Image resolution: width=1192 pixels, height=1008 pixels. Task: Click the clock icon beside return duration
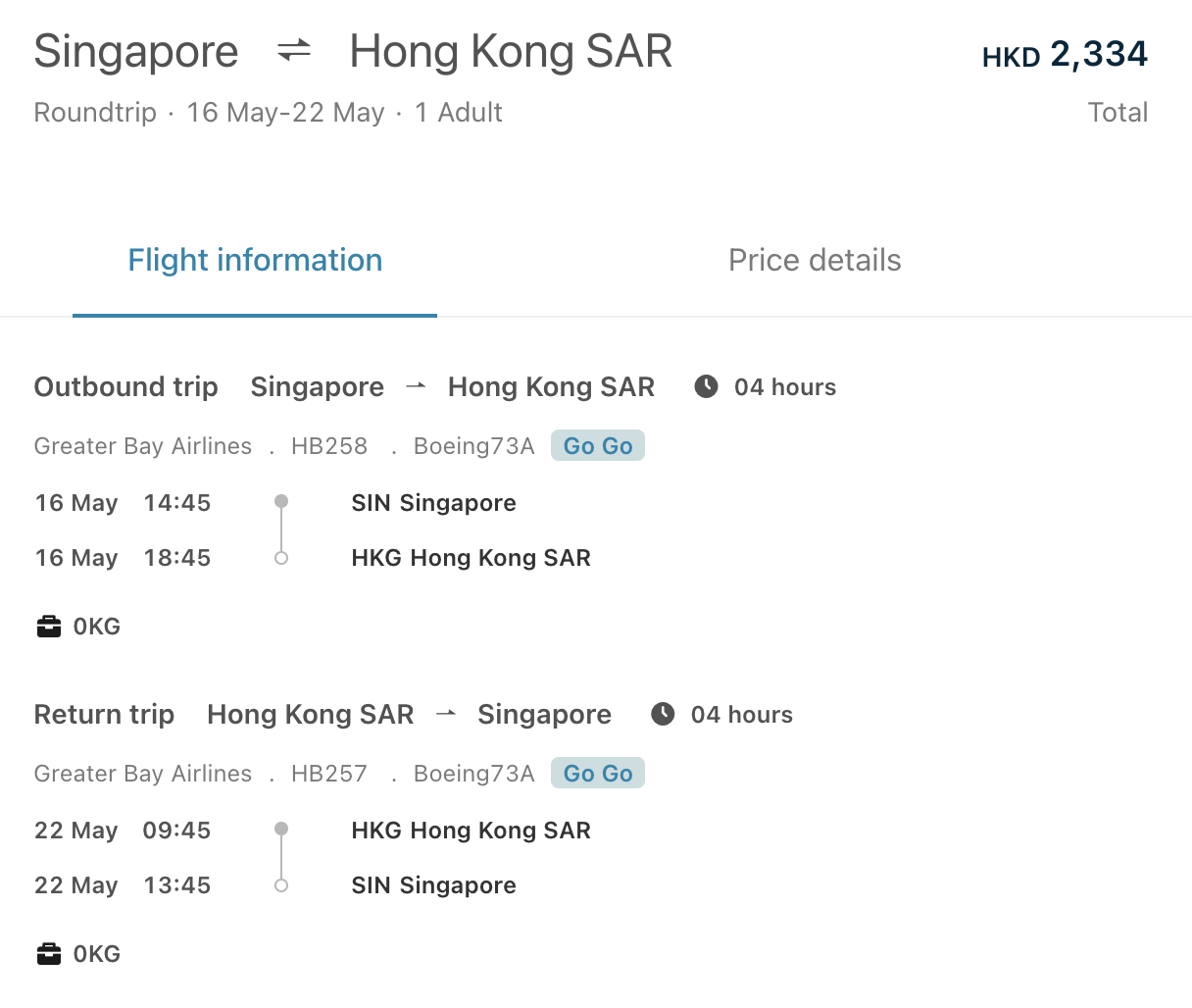[663, 714]
